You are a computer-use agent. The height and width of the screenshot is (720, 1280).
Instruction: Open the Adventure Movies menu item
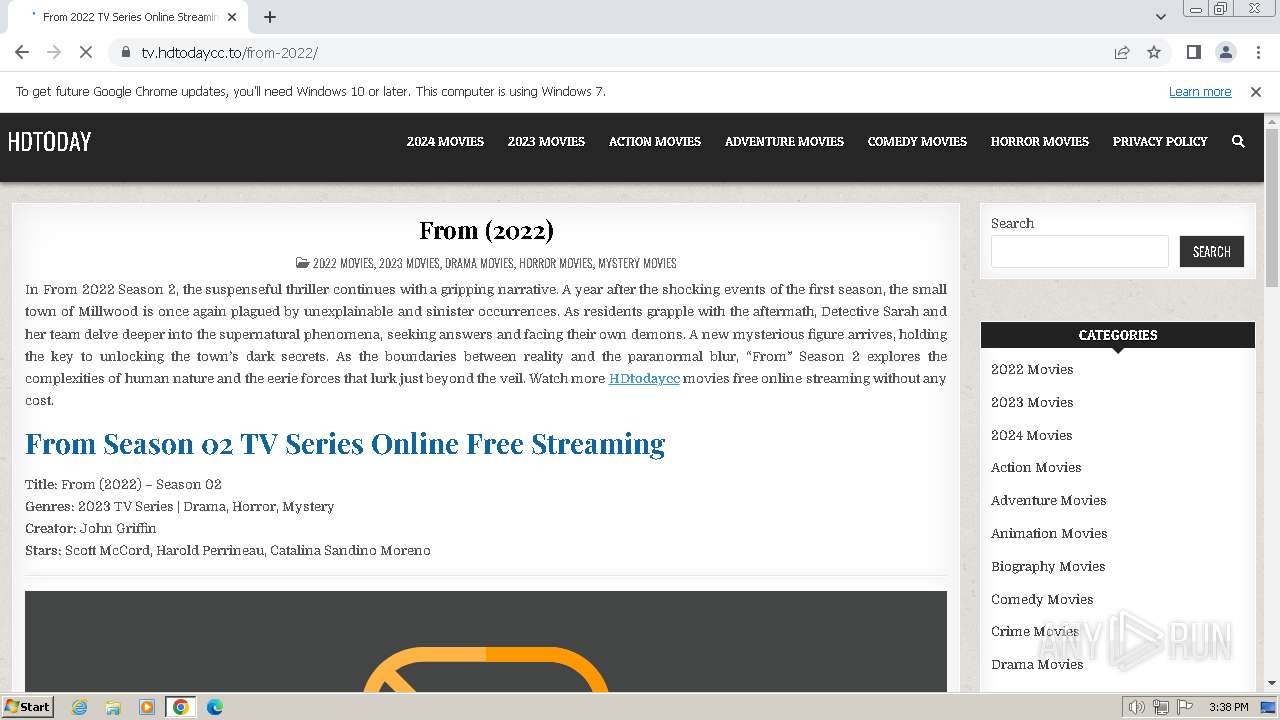click(784, 141)
